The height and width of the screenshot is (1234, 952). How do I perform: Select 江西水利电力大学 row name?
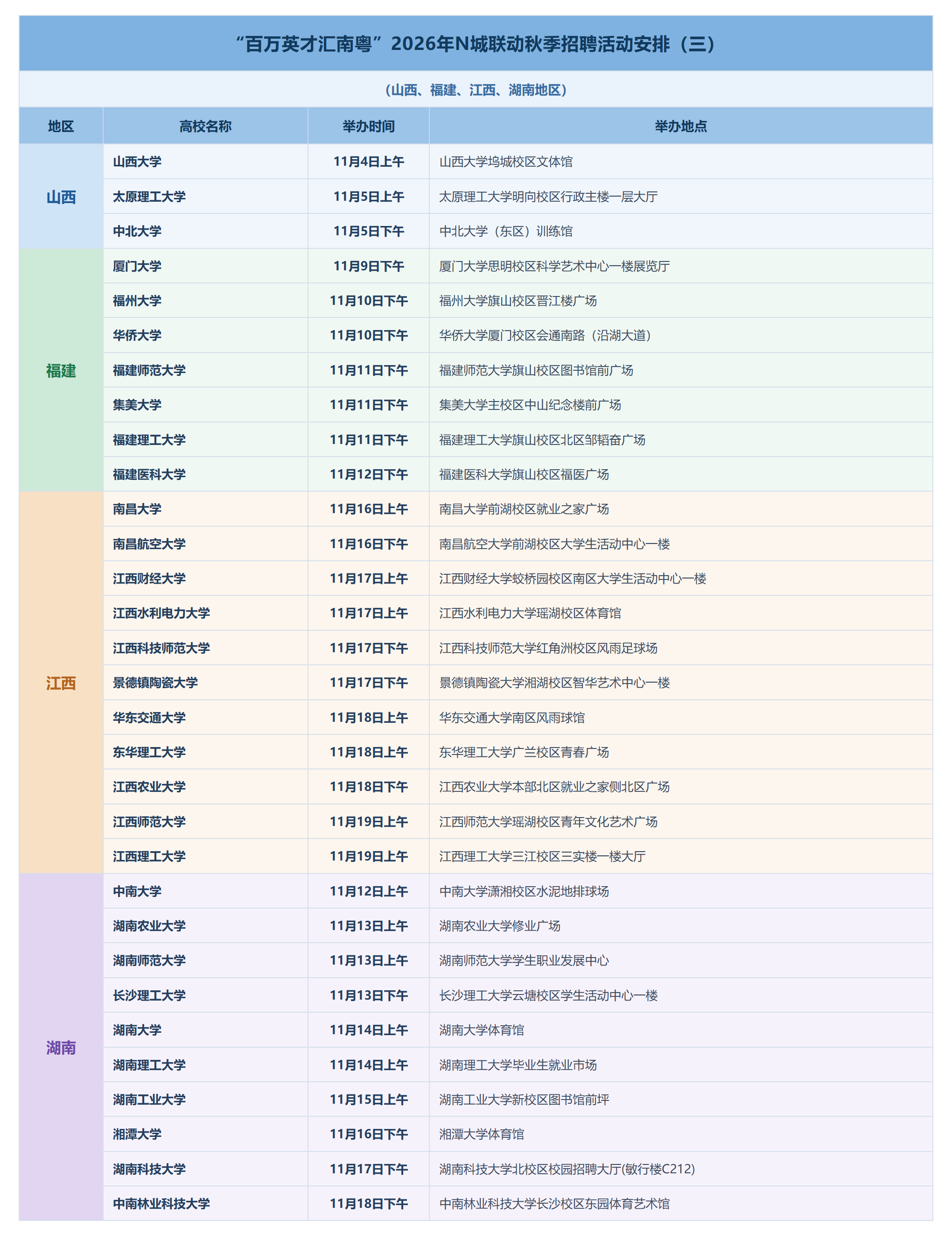click(x=161, y=613)
